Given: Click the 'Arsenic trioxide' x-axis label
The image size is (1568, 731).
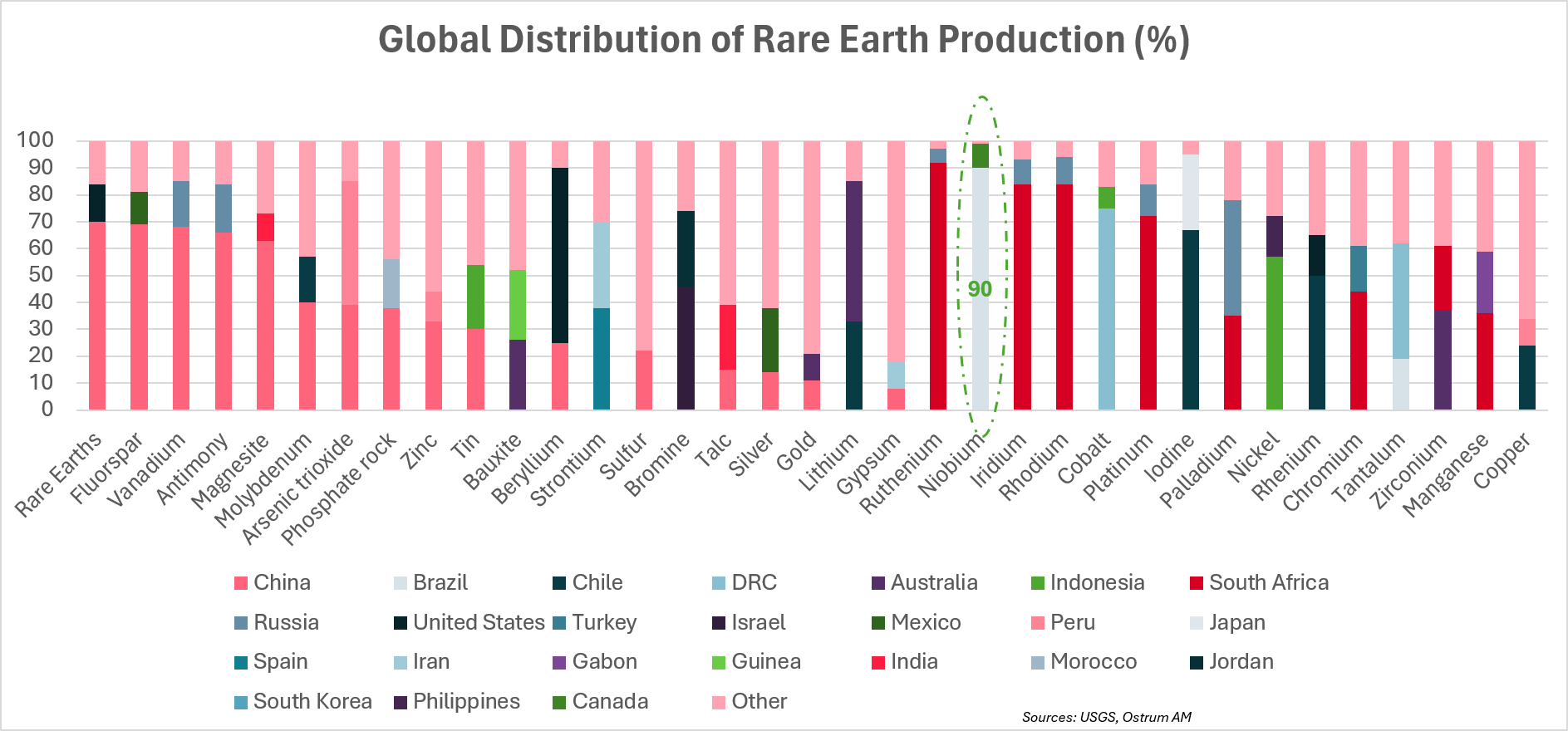Looking at the screenshot, I should click(x=299, y=488).
